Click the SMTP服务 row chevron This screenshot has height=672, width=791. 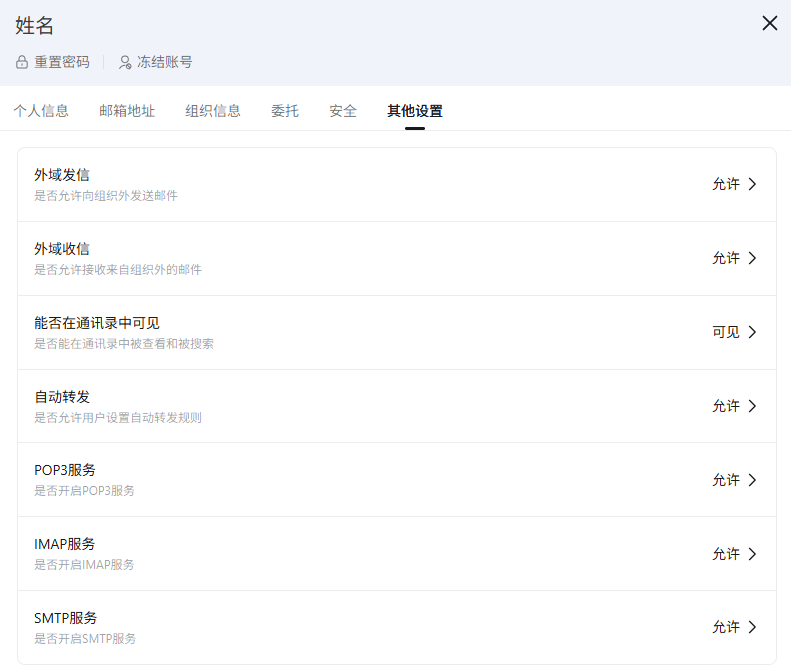(753, 627)
